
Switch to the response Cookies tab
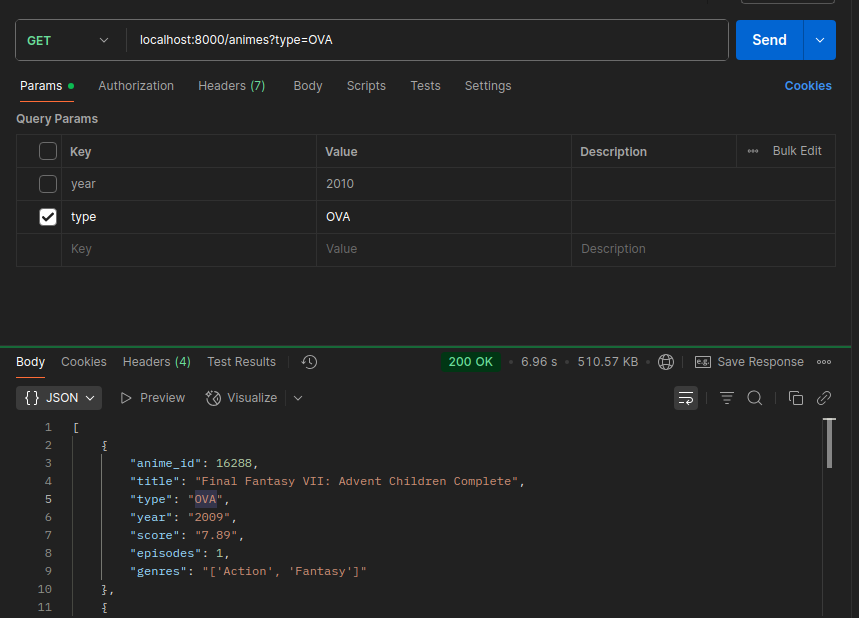click(x=84, y=362)
